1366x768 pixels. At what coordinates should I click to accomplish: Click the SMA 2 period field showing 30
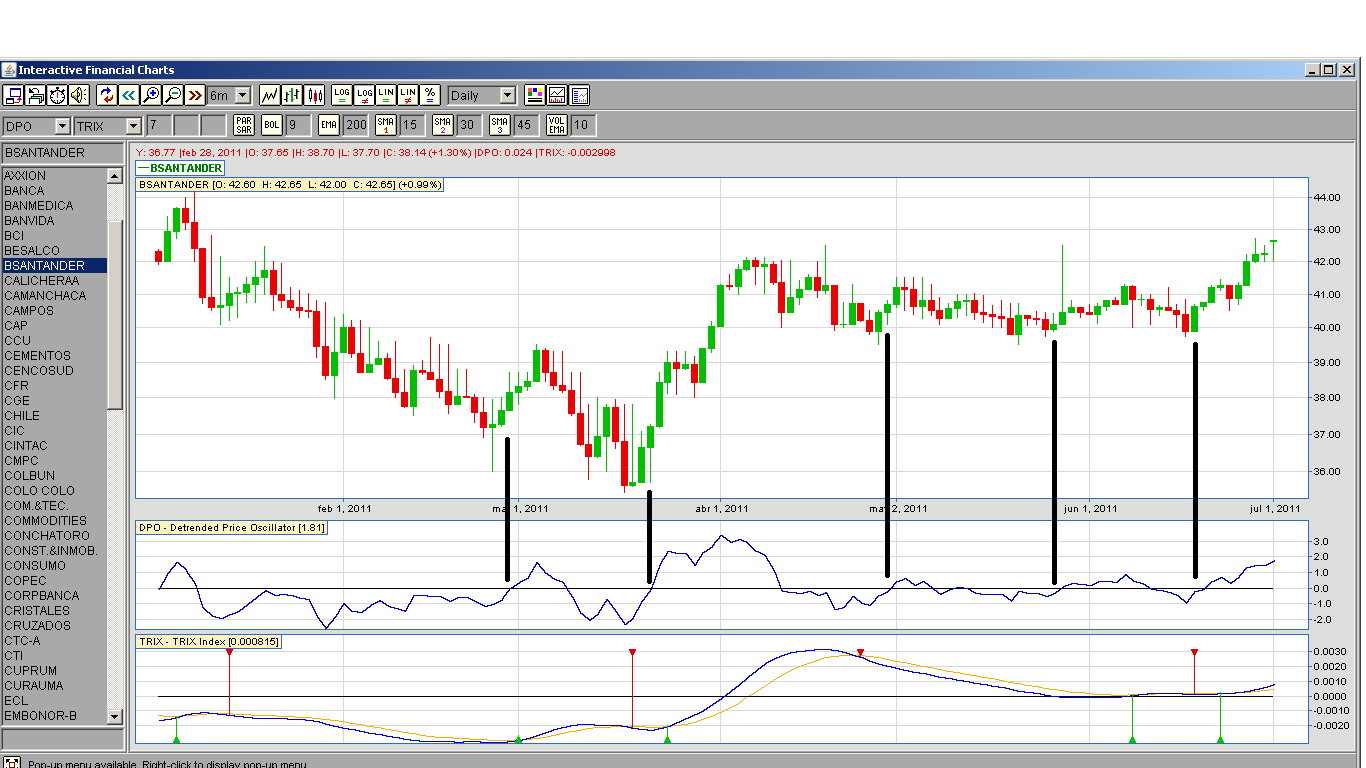(x=469, y=125)
